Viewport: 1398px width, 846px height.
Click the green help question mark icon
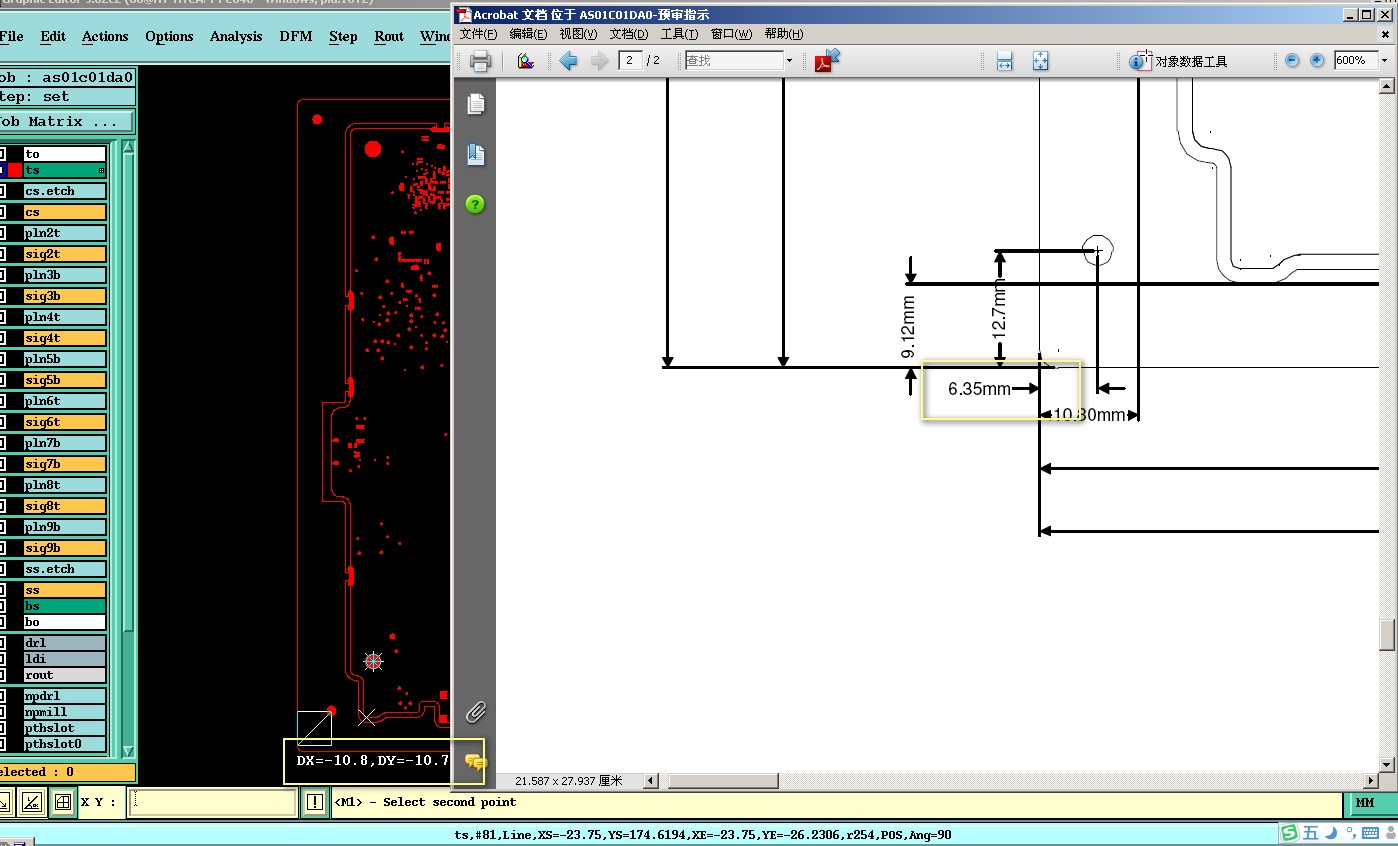[x=476, y=204]
